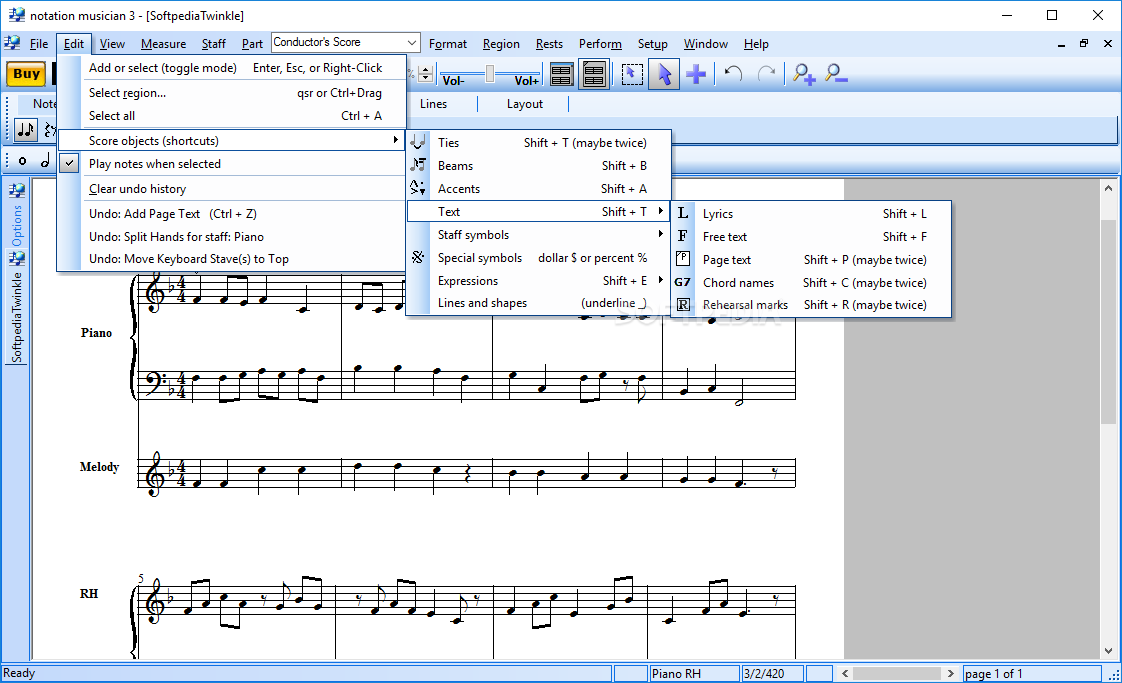Open the Edit menu
This screenshot has width=1122, height=683.
point(74,44)
